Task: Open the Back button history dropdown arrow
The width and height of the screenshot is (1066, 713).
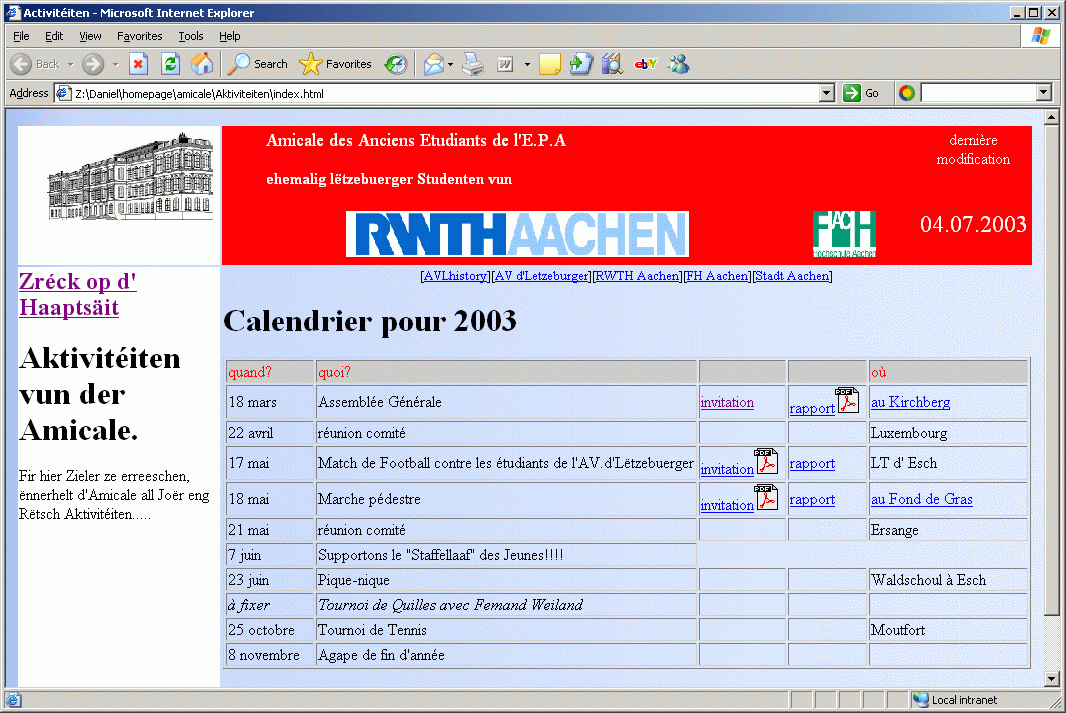Action: 70,65
